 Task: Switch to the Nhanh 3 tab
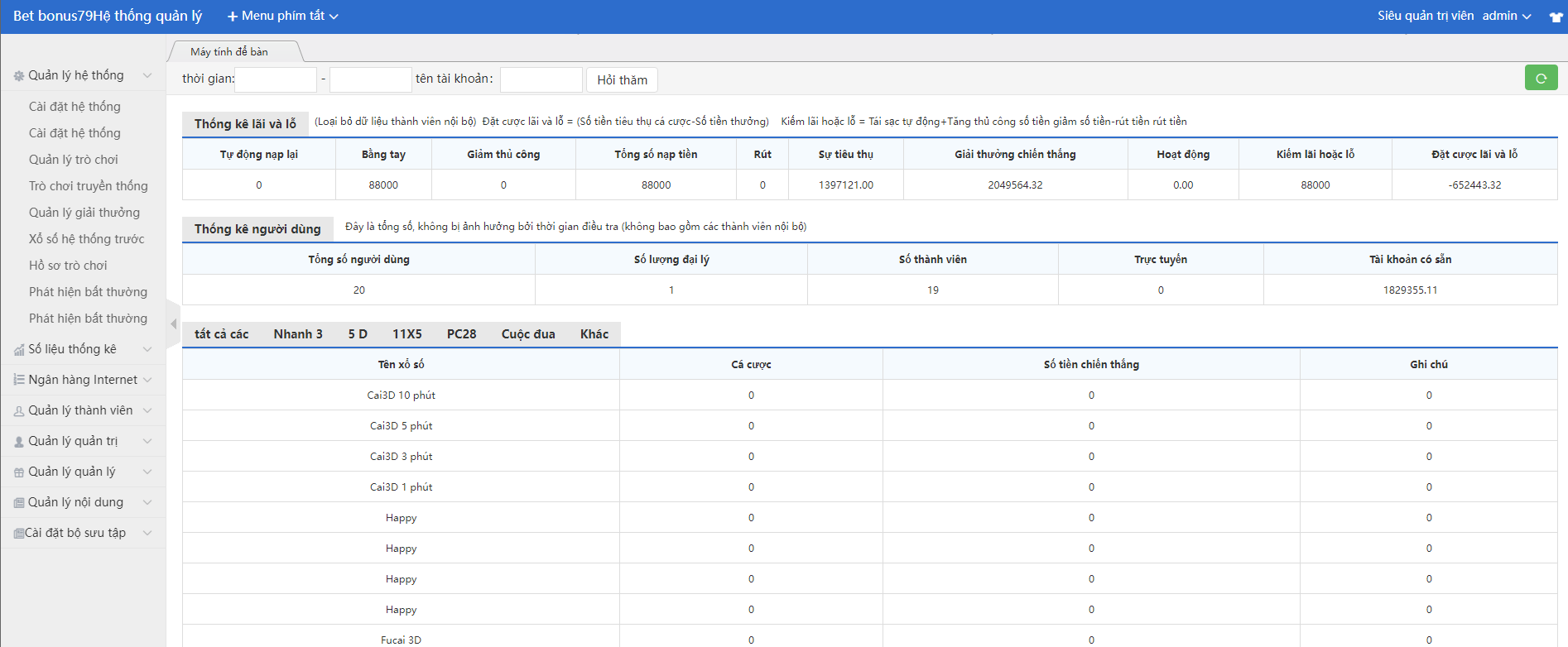[x=298, y=334]
